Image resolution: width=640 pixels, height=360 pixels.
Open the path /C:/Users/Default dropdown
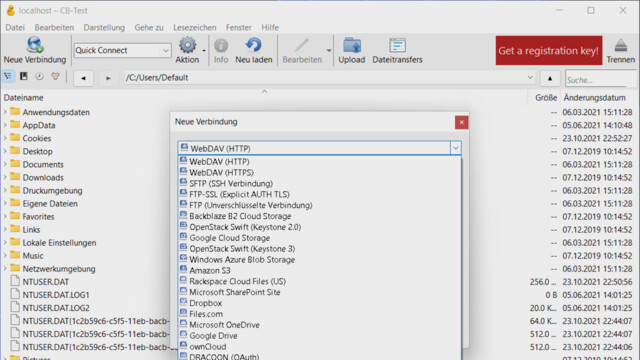(530, 78)
